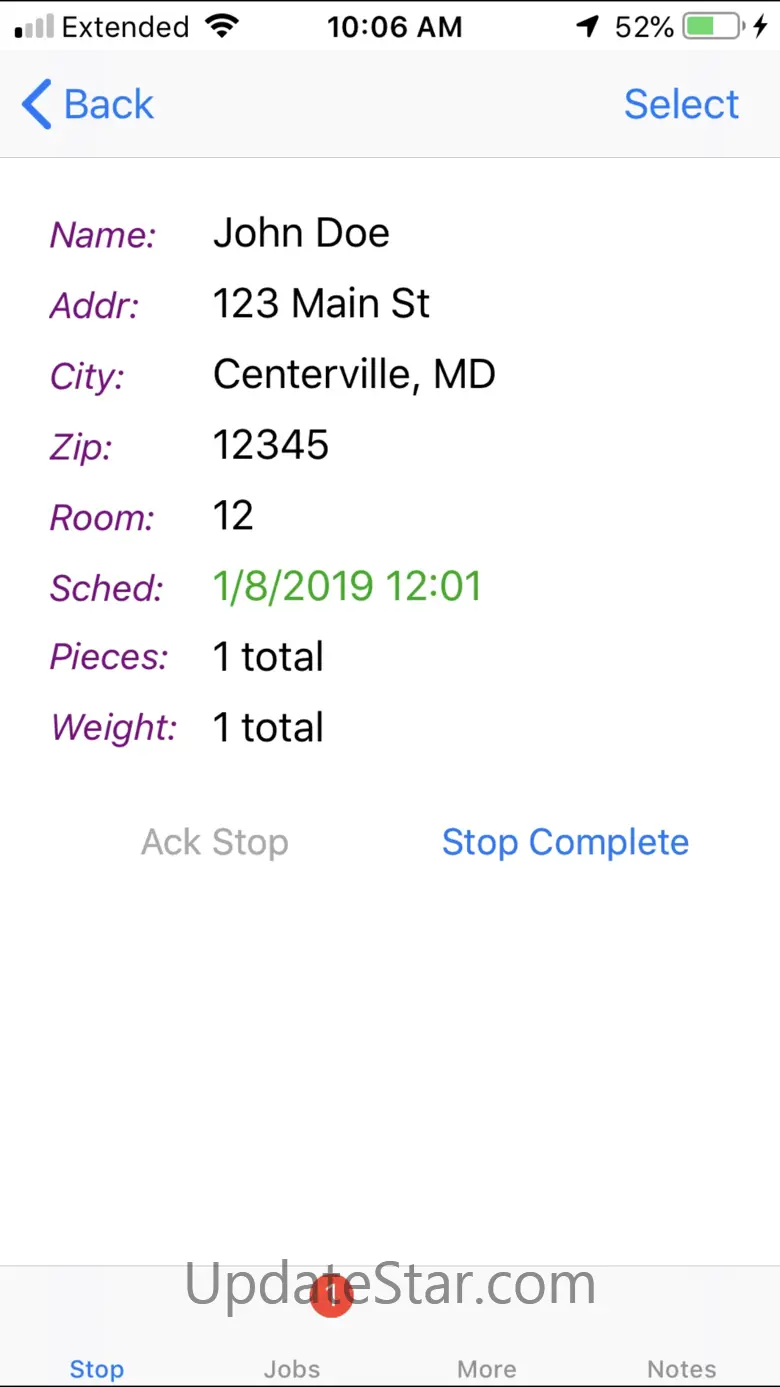This screenshot has width=780, height=1387.
Task: Tap Stop Complete button
Action: (x=565, y=842)
